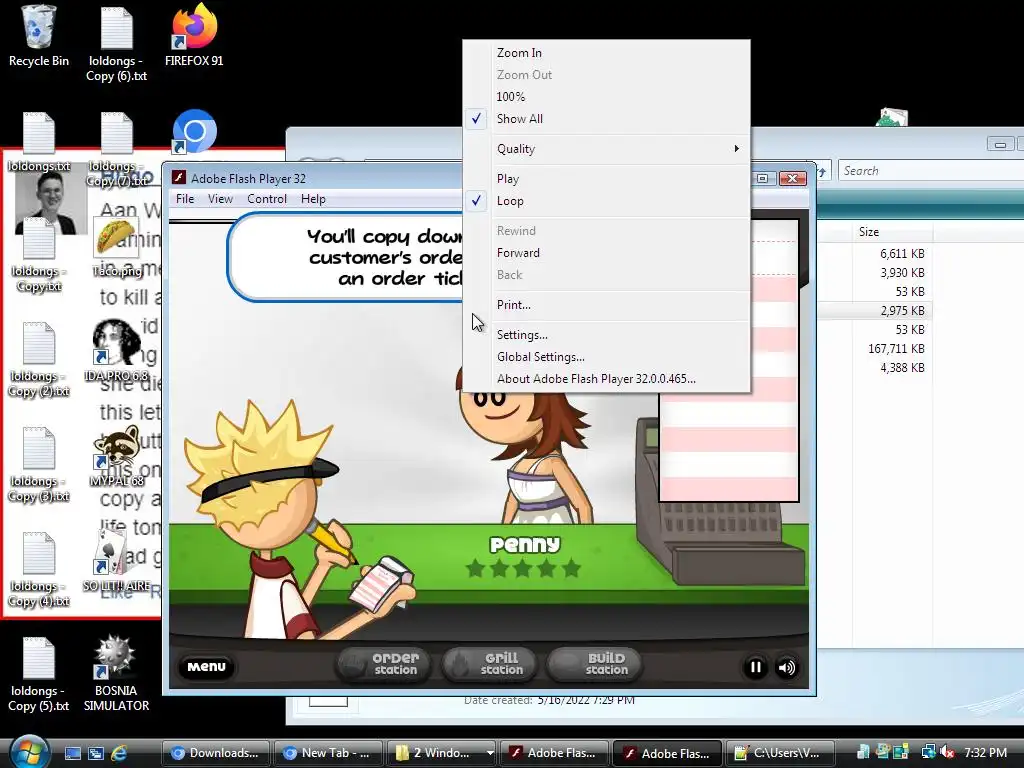Open Global Settings... from the context menu

pyautogui.click(x=606, y=357)
